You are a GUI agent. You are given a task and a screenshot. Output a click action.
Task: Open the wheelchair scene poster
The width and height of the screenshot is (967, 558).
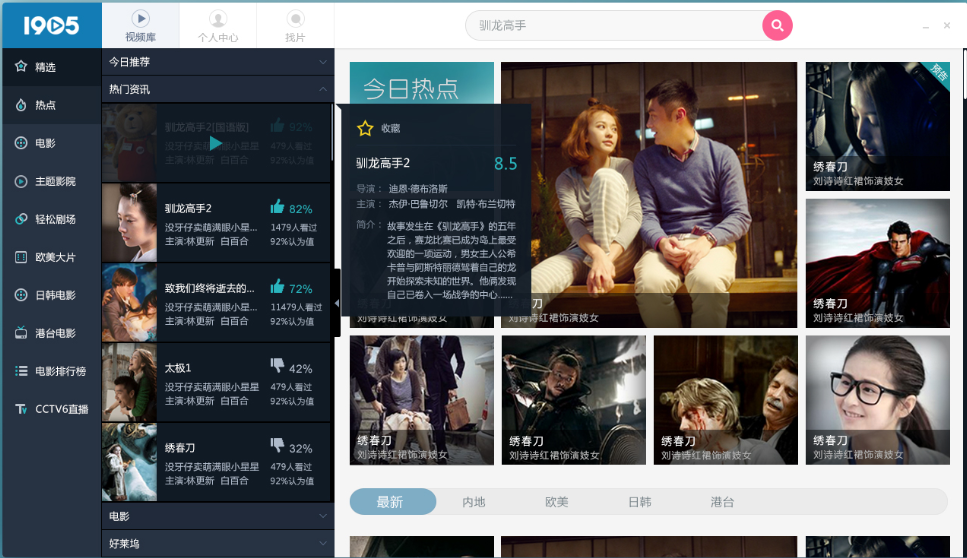(x=422, y=400)
